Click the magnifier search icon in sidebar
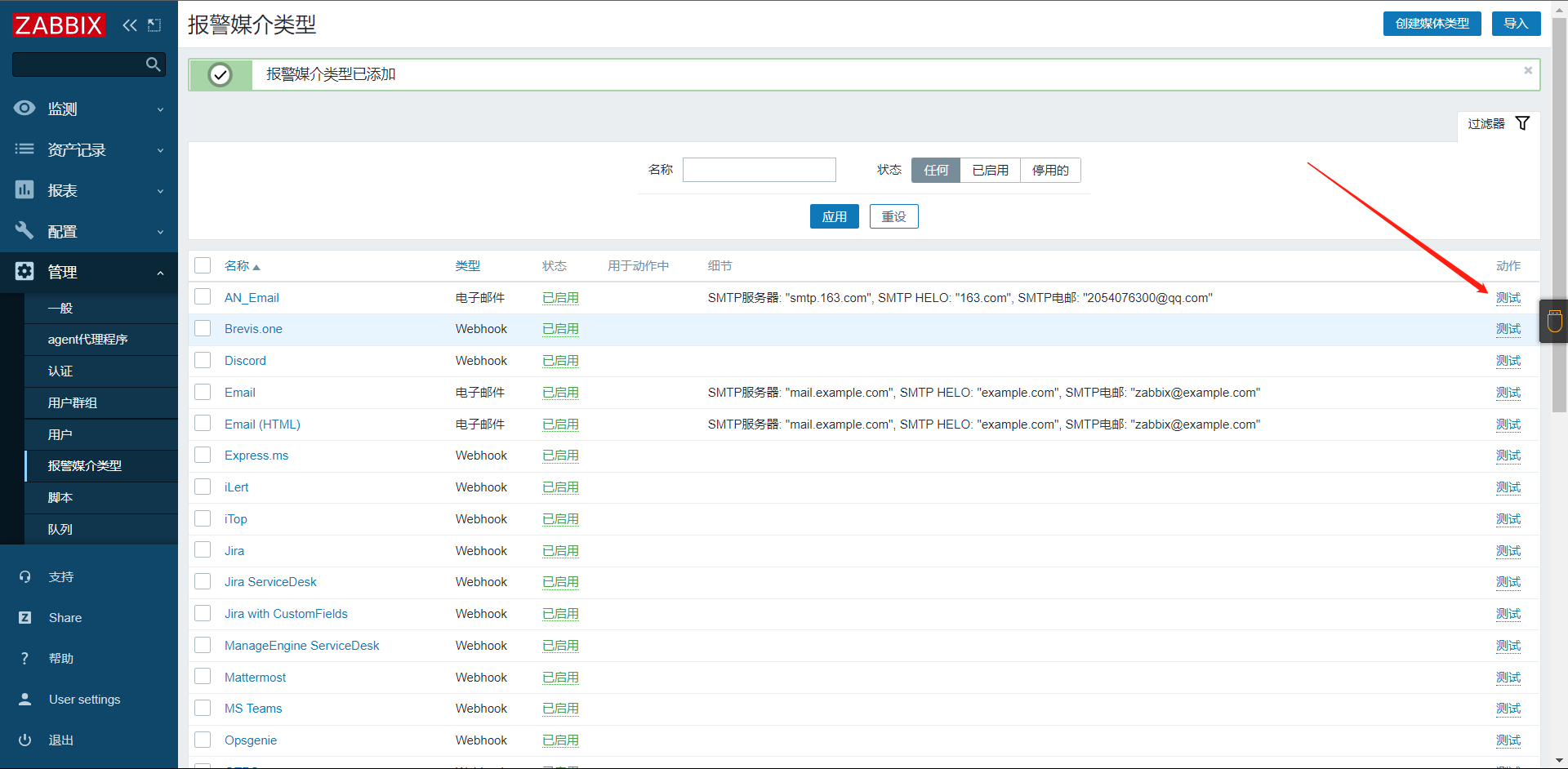Image resolution: width=1568 pixels, height=769 pixels. (x=153, y=64)
